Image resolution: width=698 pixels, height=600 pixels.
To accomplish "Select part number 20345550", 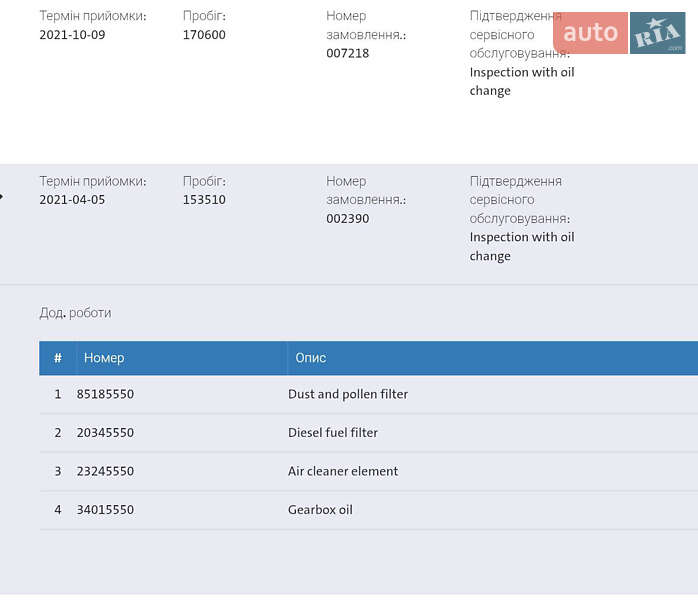I will 105,433.
